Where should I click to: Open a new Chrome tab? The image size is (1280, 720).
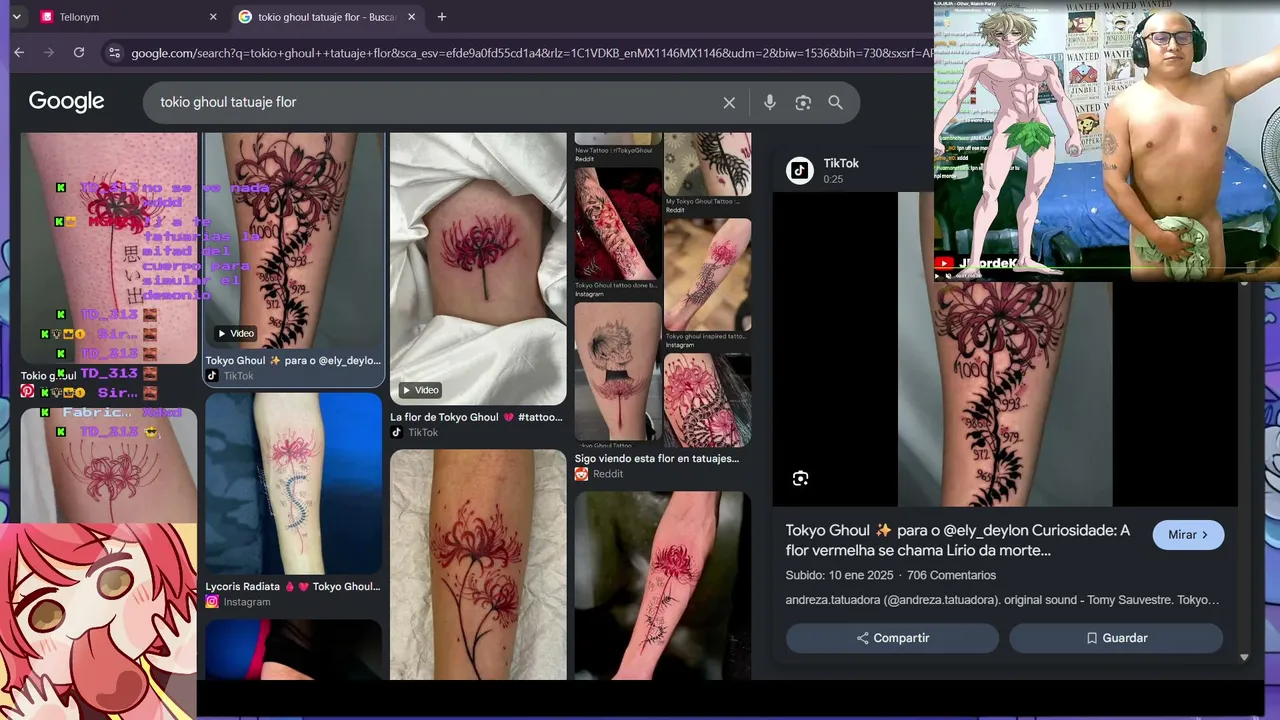(x=442, y=17)
